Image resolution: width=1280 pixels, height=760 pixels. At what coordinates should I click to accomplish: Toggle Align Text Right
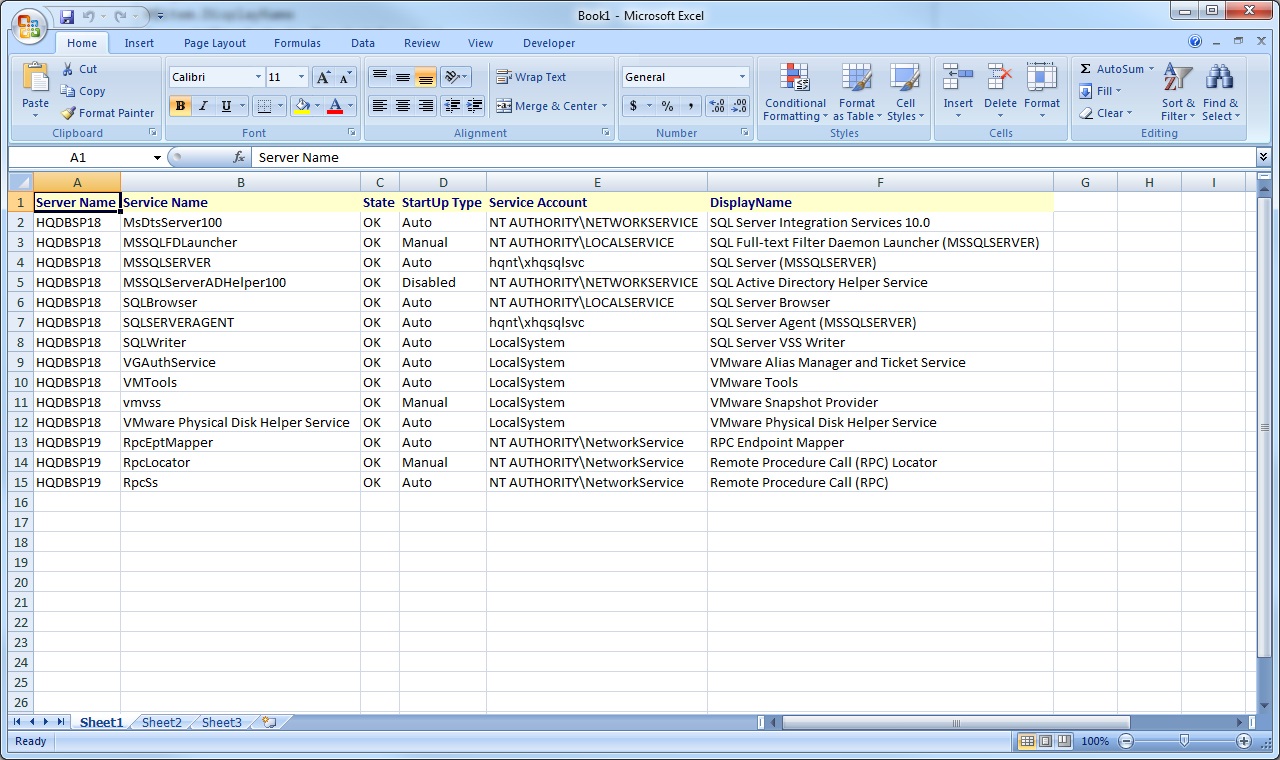click(x=425, y=106)
